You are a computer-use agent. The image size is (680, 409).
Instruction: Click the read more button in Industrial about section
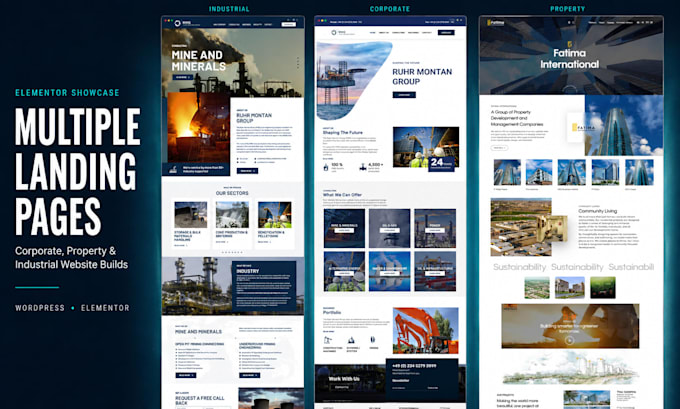pos(247,171)
